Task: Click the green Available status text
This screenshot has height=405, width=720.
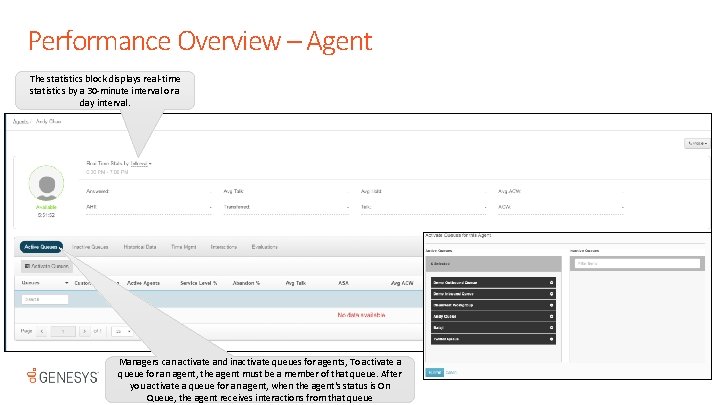Action: [46, 207]
